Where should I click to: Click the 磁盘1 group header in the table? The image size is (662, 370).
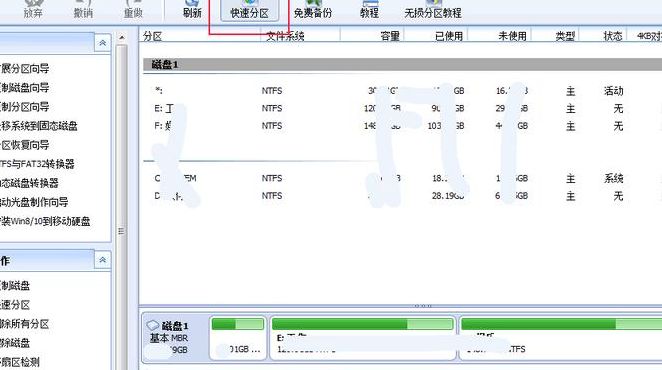[x=402, y=65]
